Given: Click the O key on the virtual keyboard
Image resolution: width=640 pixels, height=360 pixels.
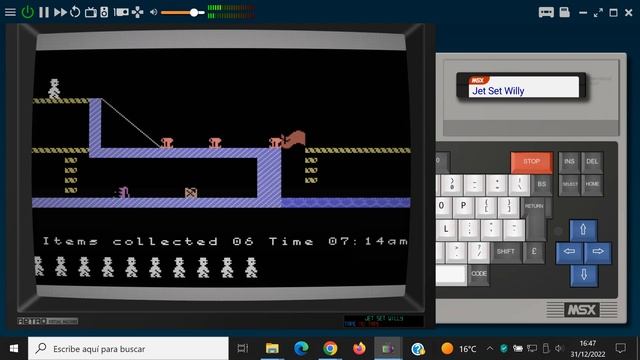Looking at the screenshot, I should pyautogui.click(x=442, y=206).
